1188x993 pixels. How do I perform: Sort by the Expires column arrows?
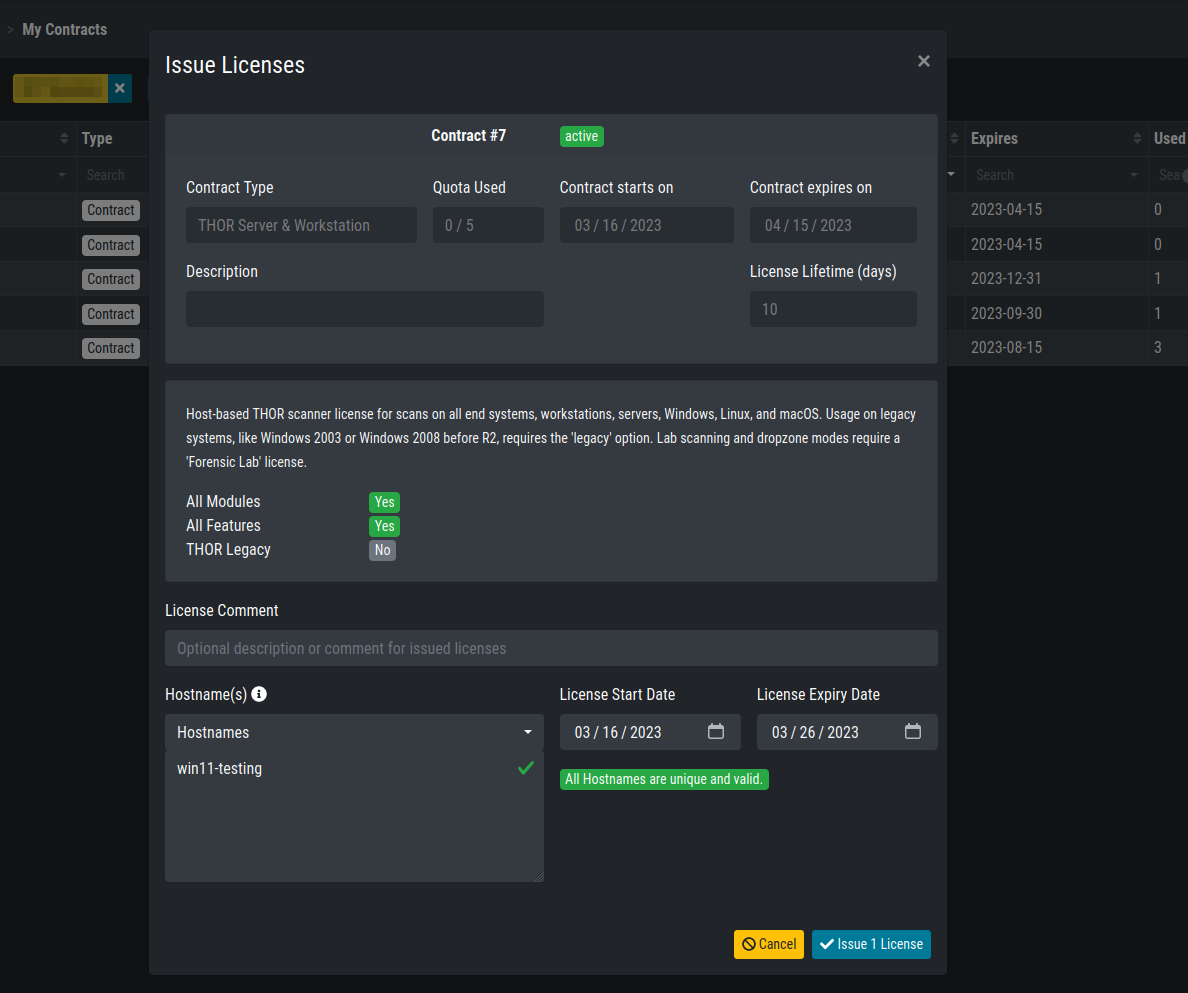point(1136,138)
